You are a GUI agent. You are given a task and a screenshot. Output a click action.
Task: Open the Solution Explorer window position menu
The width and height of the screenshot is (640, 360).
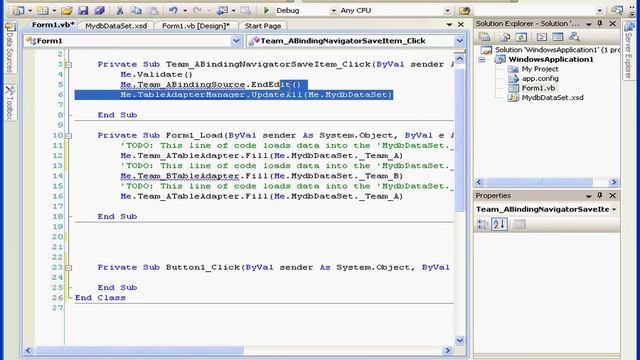[589, 24]
